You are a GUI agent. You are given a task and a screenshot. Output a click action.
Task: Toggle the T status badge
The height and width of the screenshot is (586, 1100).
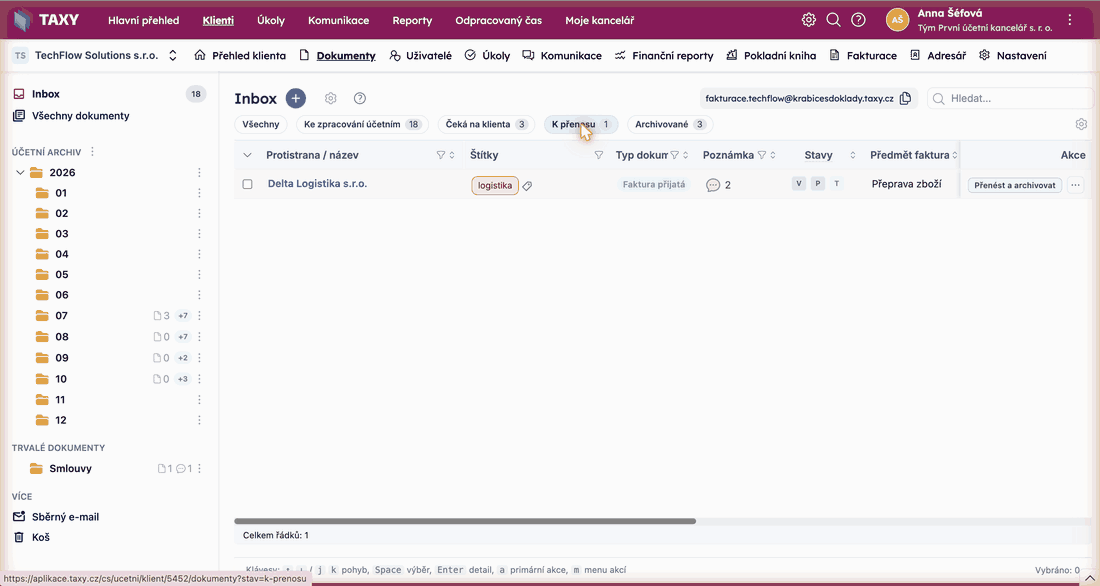(836, 184)
